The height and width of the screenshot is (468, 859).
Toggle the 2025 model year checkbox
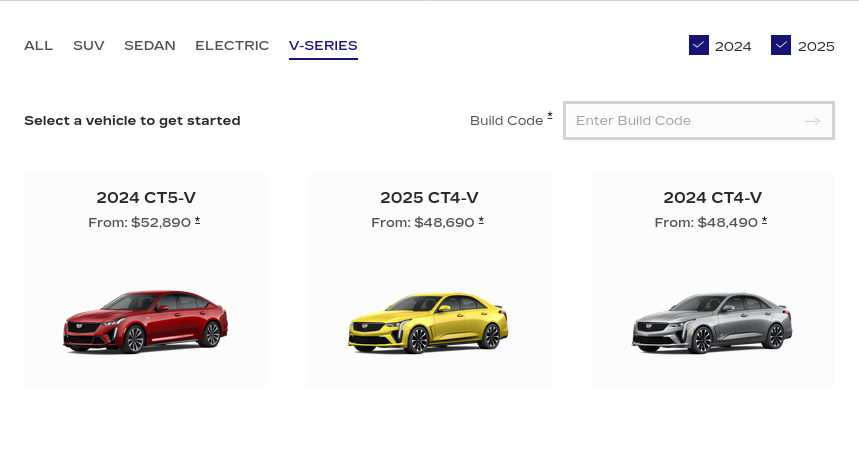(x=781, y=45)
